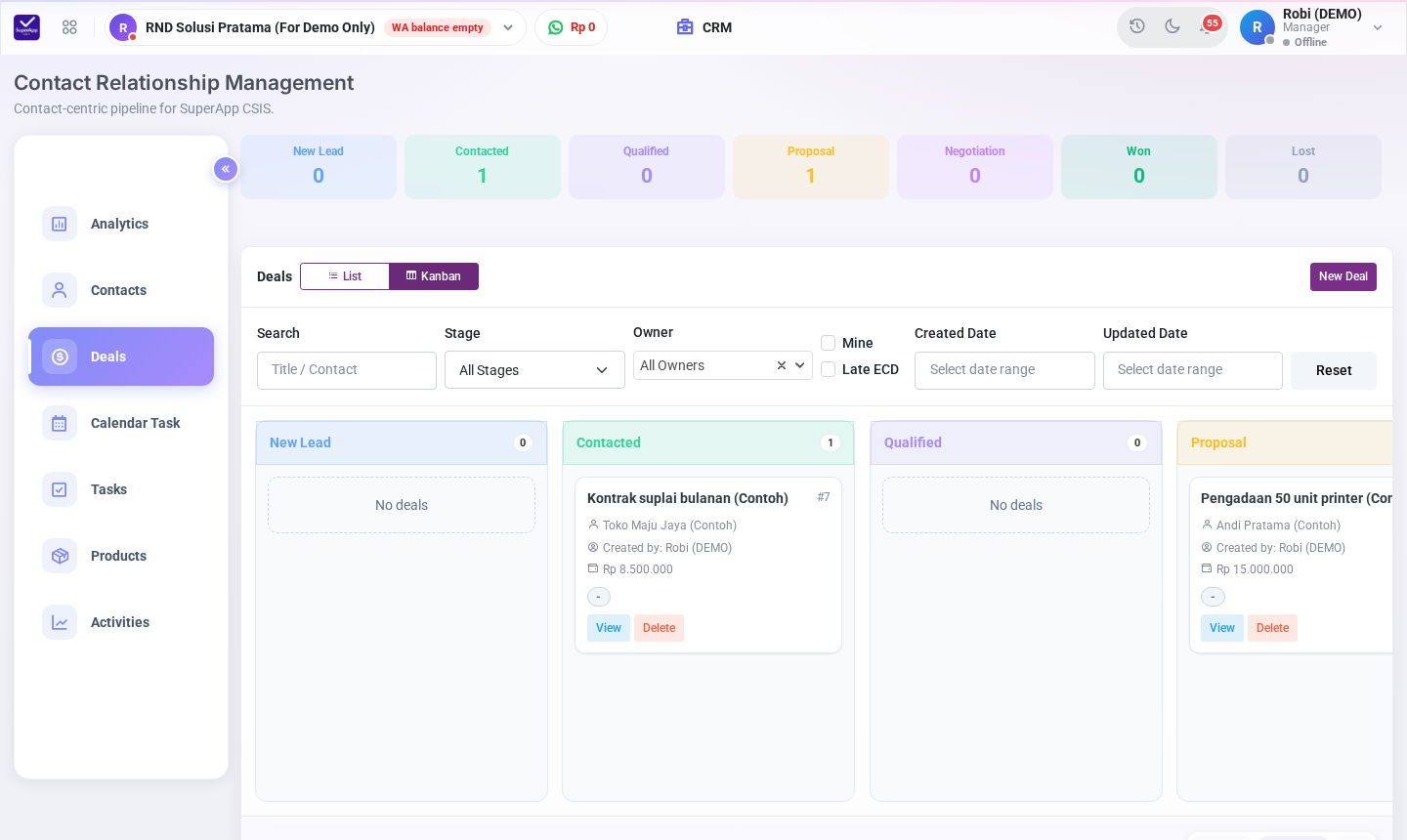Viewport: 1407px width, 840px height.
Task: Click the Proposal stage summary card
Action: [x=811, y=167]
